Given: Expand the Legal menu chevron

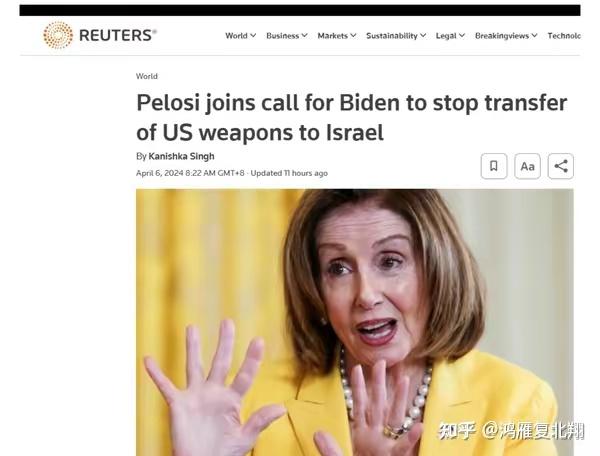Looking at the screenshot, I should click(x=462, y=36).
